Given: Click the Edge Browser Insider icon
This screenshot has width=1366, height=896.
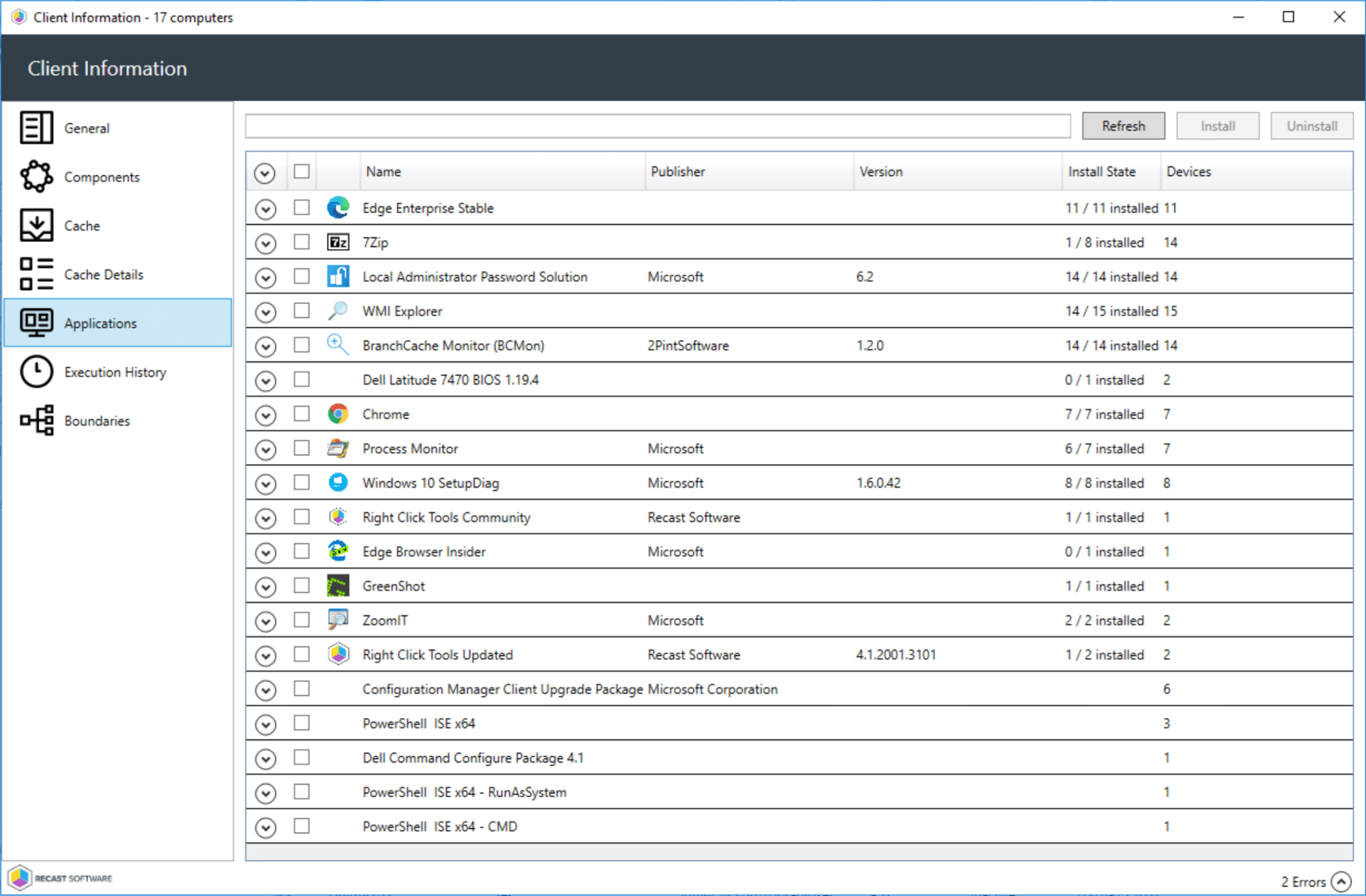Looking at the screenshot, I should [338, 551].
